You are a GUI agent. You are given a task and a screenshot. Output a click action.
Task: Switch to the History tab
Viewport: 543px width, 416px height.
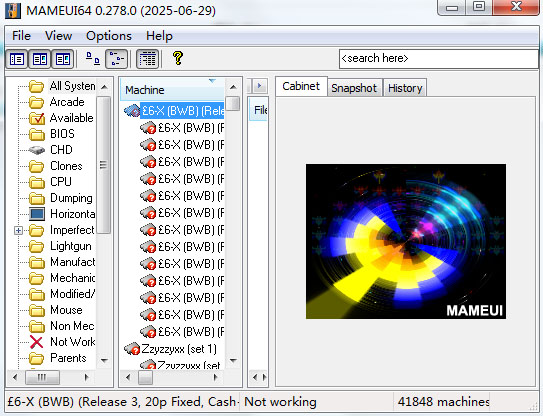(405, 88)
